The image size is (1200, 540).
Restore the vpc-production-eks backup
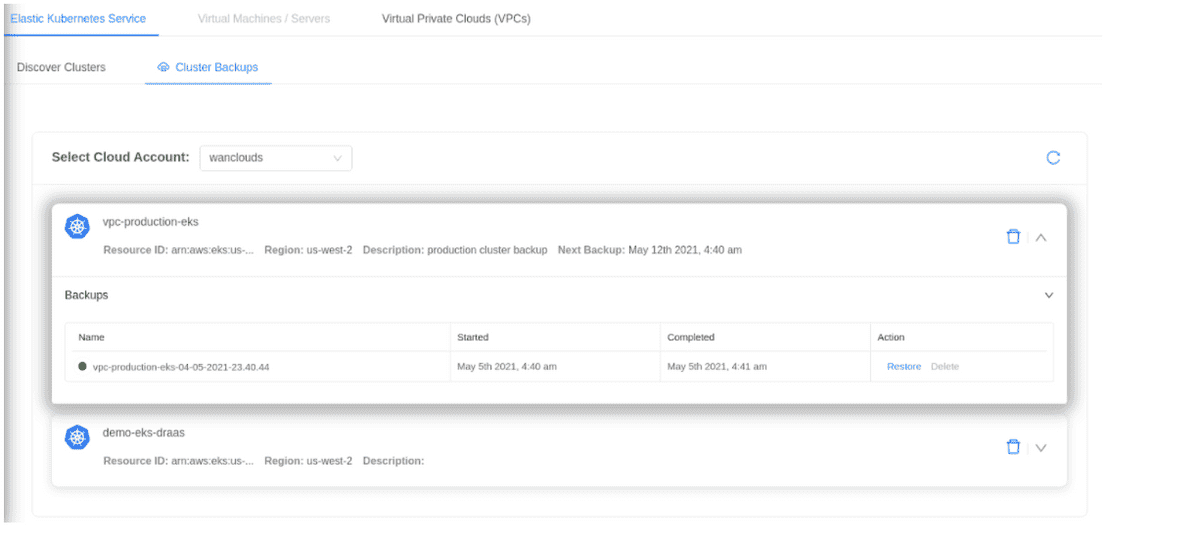pos(904,367)
